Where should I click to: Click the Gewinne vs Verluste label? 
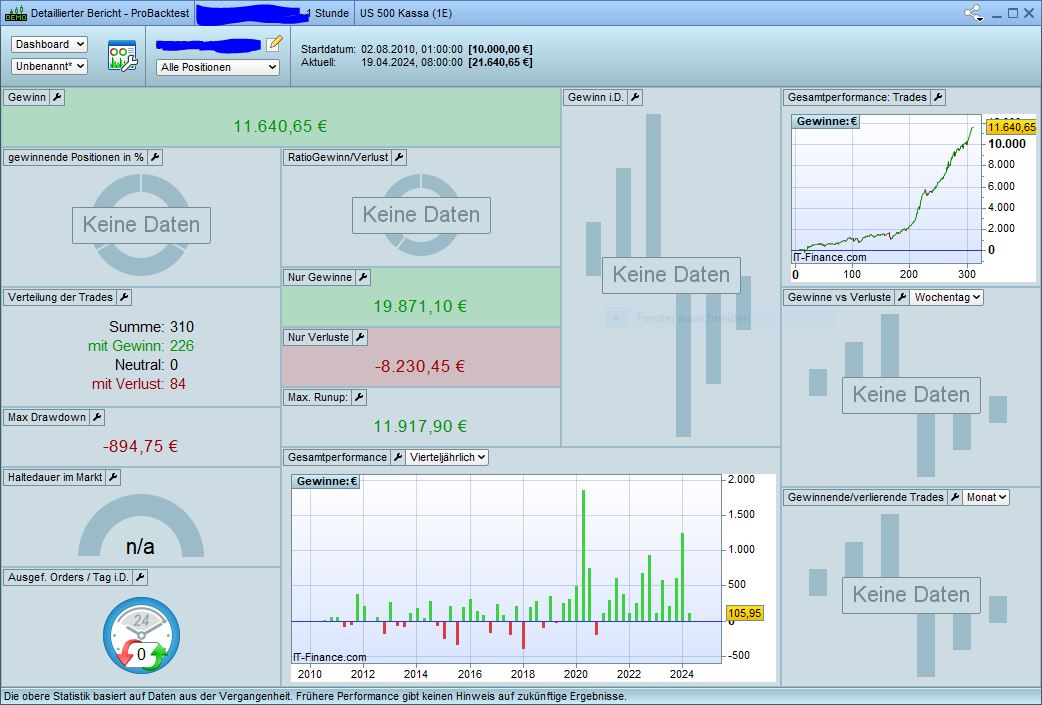point(839,298)
